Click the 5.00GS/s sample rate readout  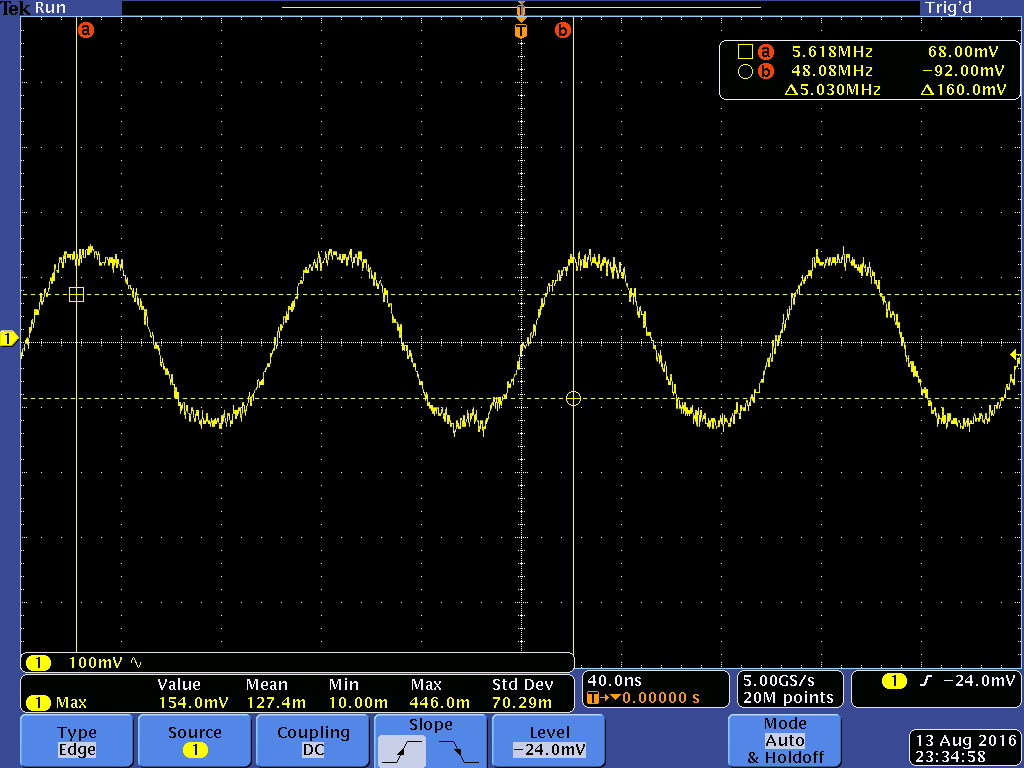click(x=778, y=680)
